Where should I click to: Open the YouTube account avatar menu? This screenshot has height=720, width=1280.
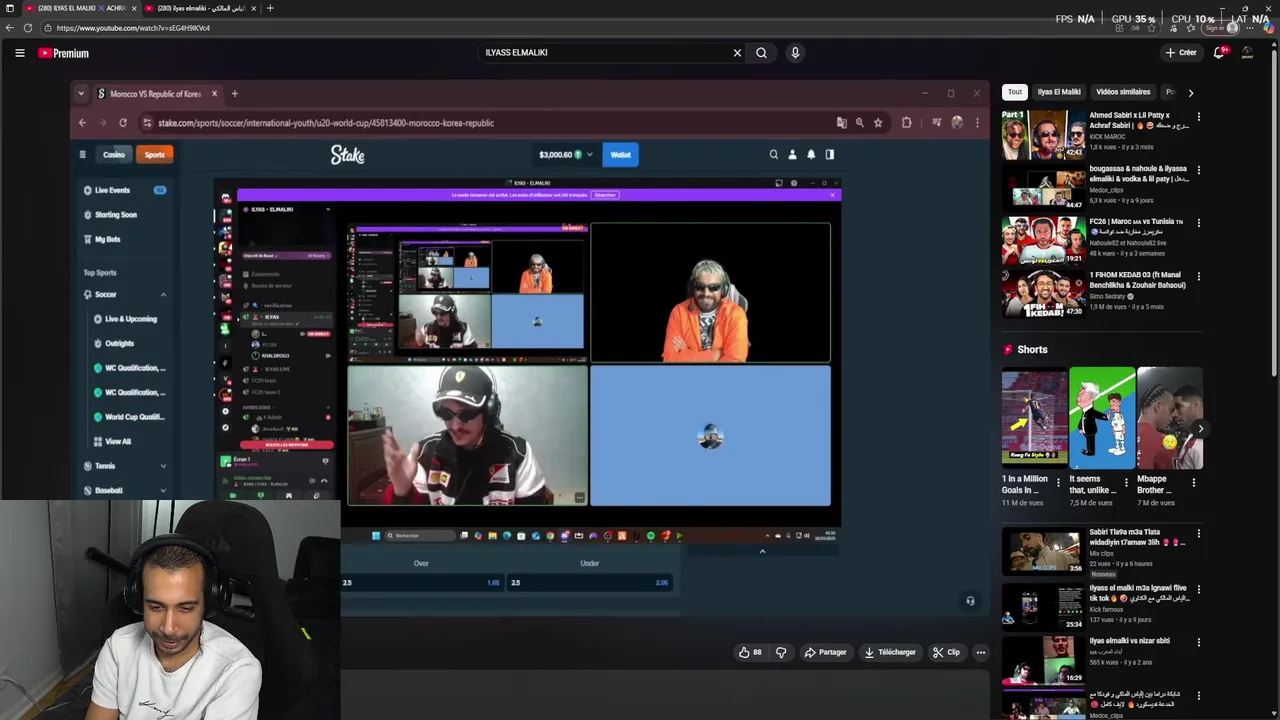pos(1247,53)
